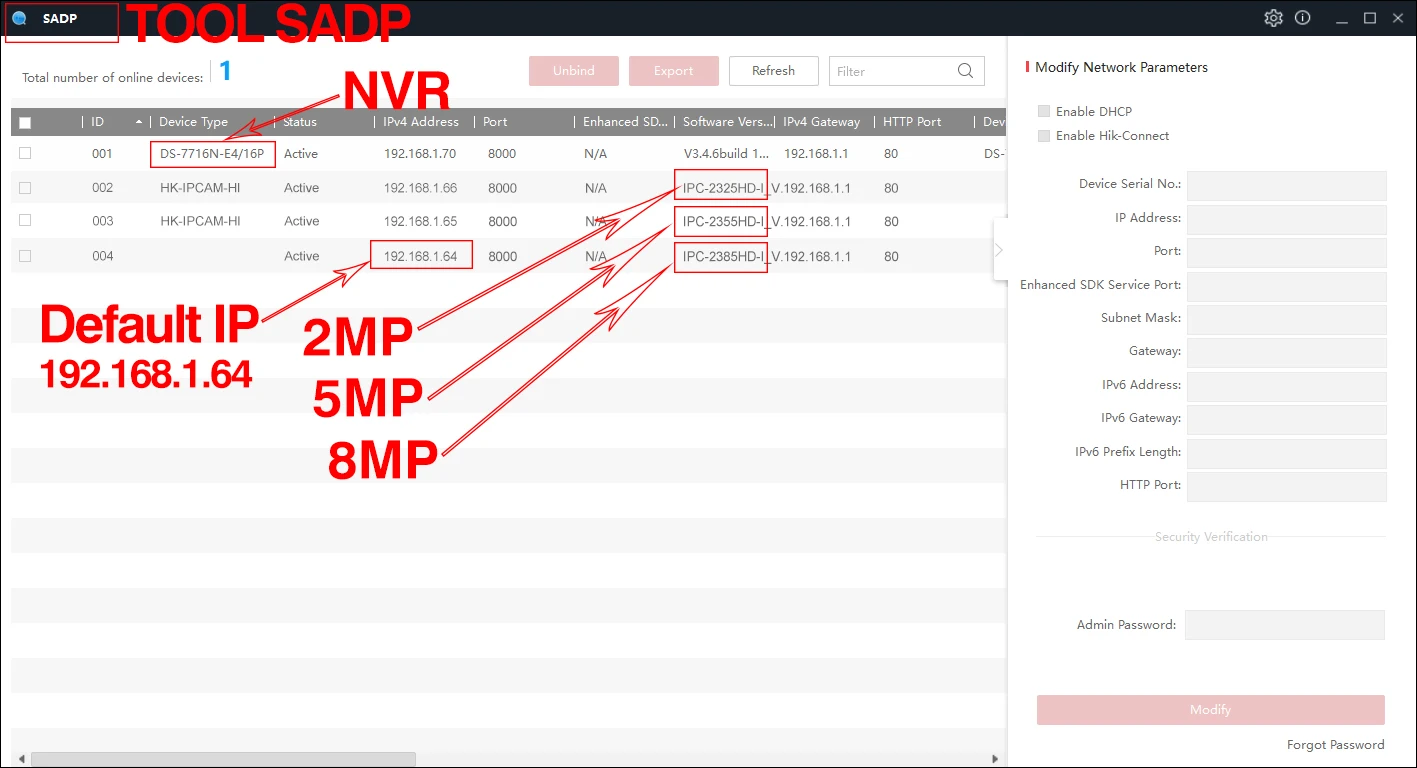Refresh the online device list
This screenshot has width=1417, height=768.
pos(774,71)
